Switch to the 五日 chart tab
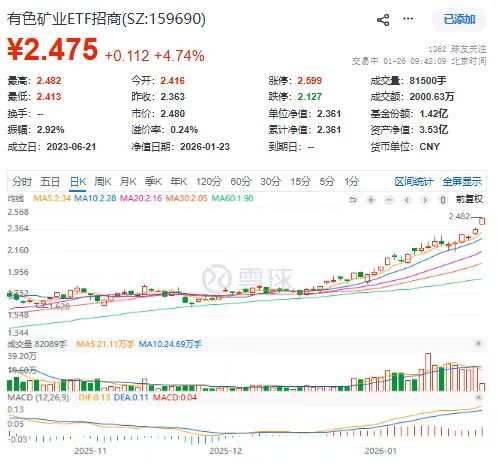 click(50, 182)
